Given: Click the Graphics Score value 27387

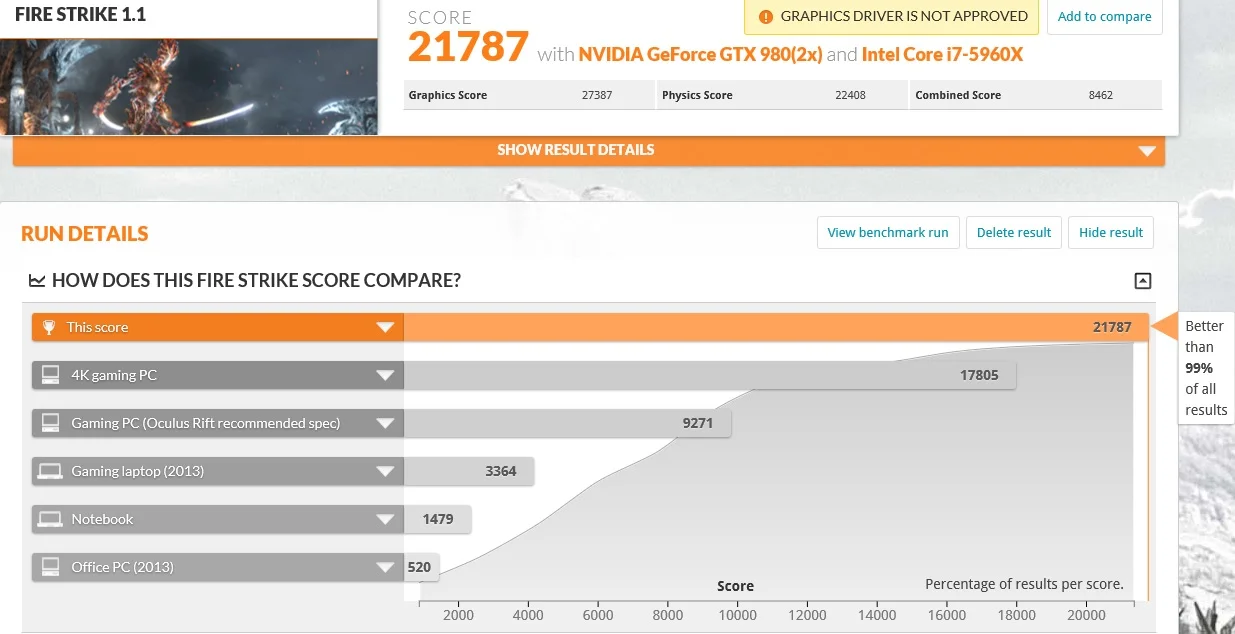Looking at the screenshot, I should [x=596, y=95].
